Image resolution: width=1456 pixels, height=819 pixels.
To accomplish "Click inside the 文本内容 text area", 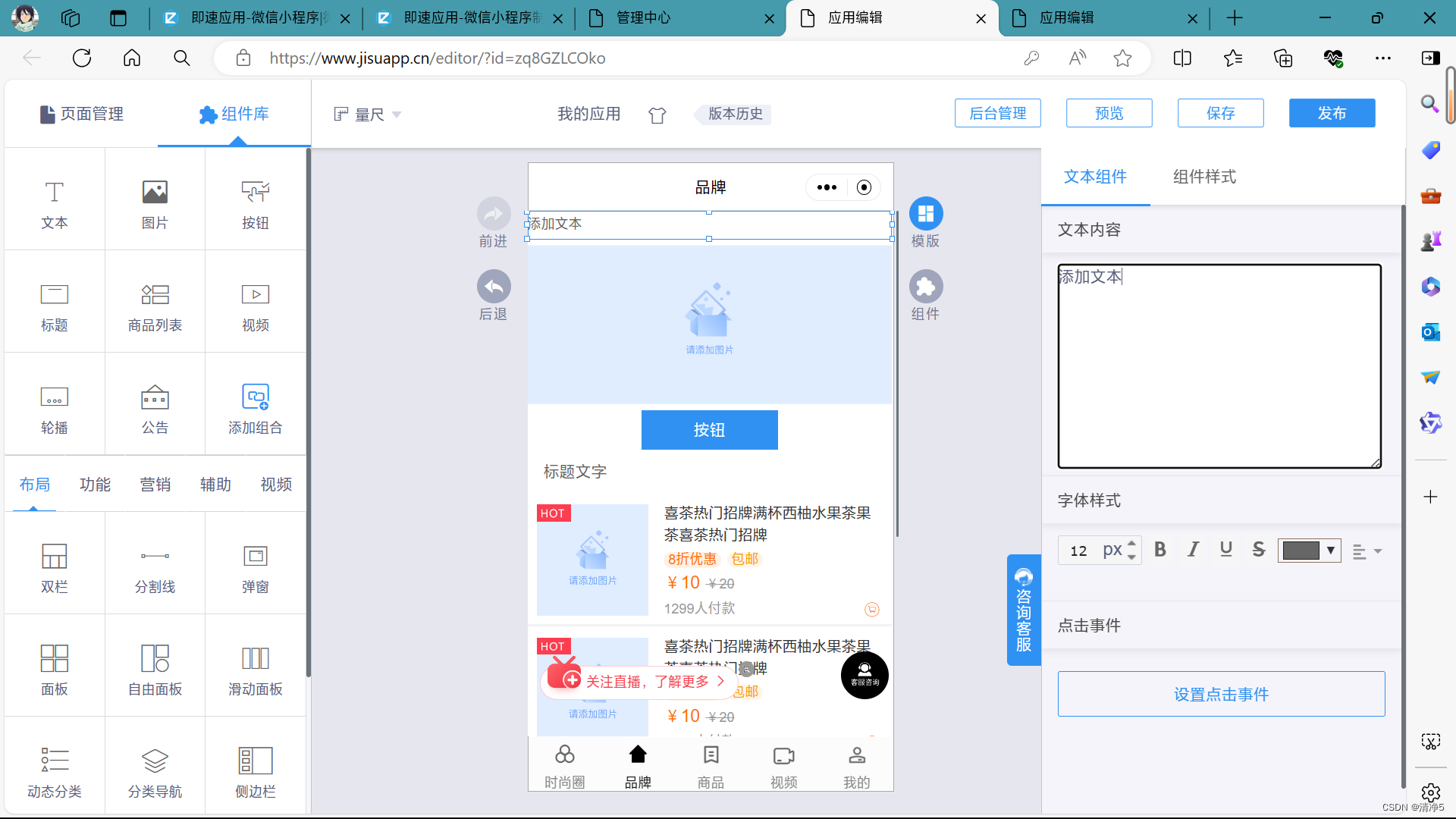I will point(1219,366).
